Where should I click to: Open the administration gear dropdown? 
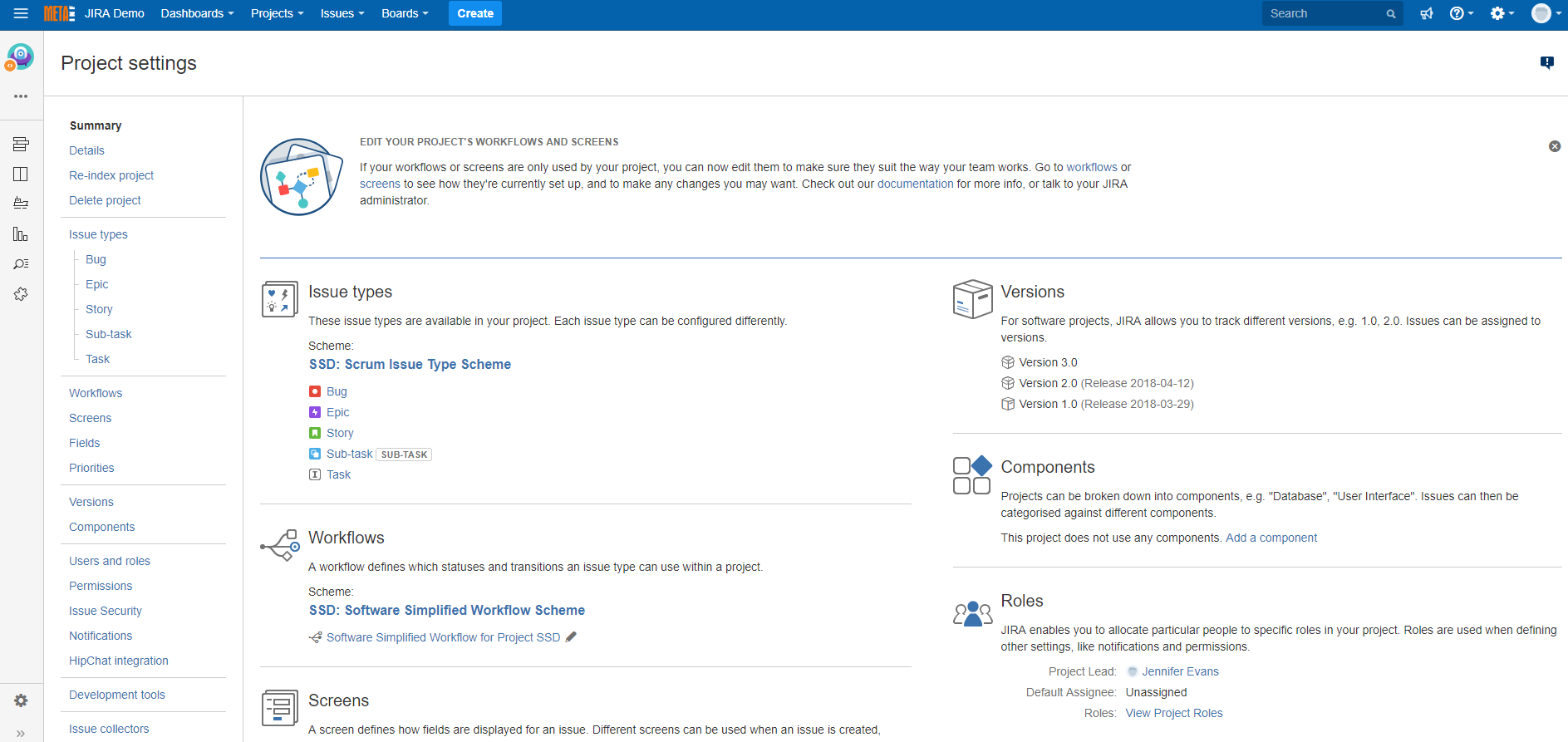click(1502, 13)
